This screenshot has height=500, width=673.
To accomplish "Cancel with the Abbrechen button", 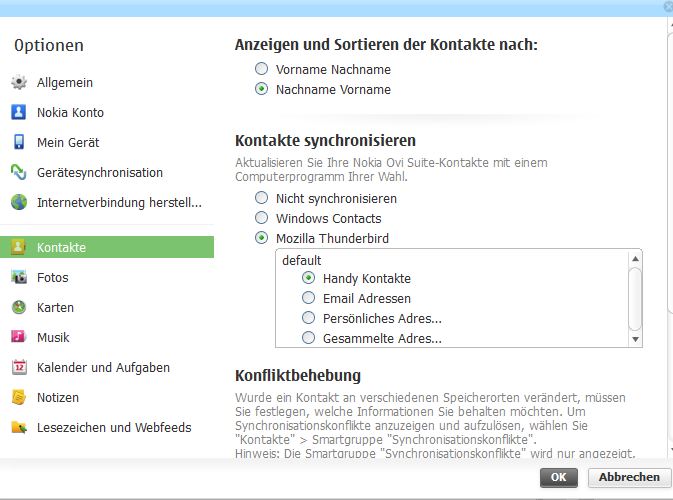I will [629, 477].
